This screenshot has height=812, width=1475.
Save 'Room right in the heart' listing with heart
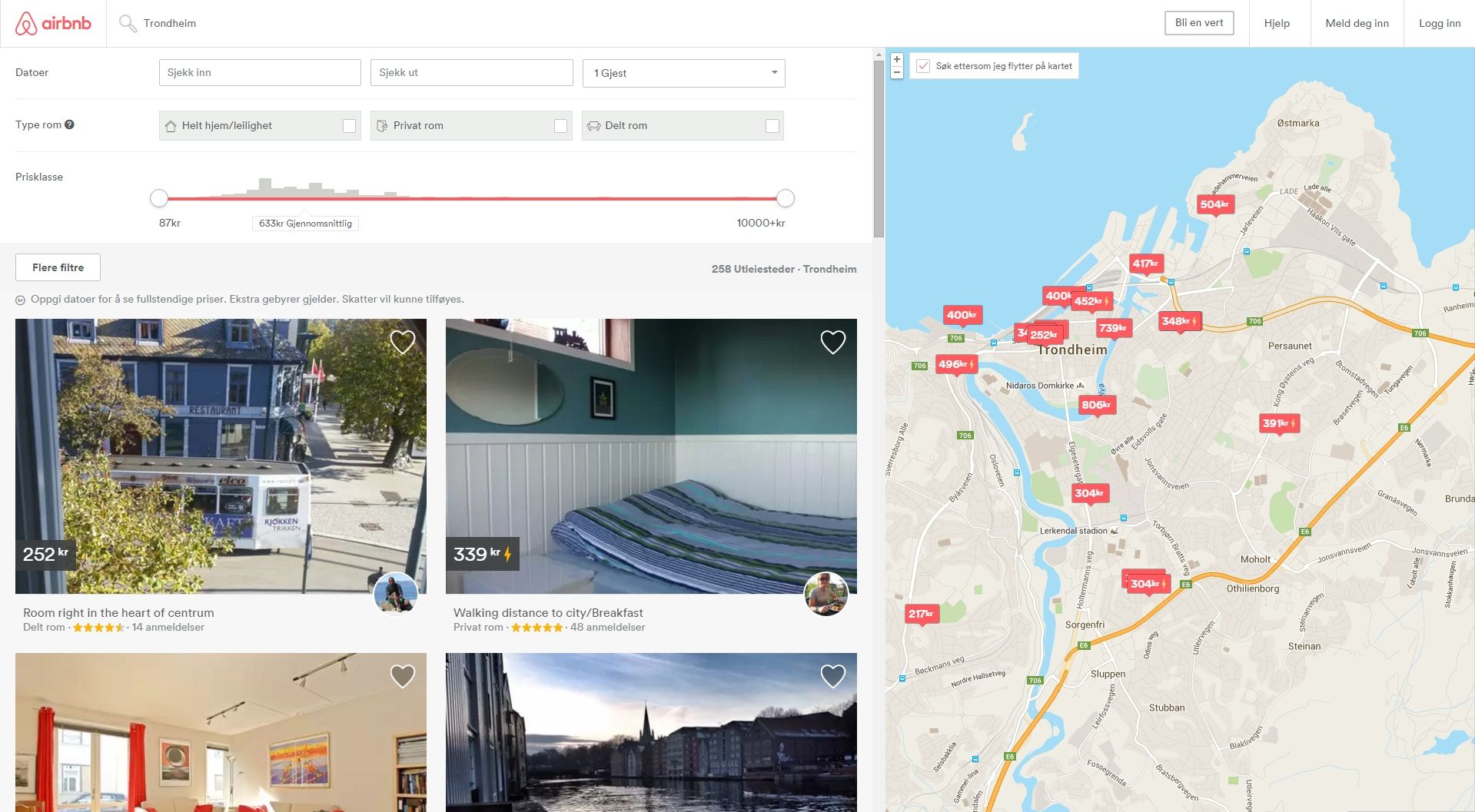coord(403,342)
